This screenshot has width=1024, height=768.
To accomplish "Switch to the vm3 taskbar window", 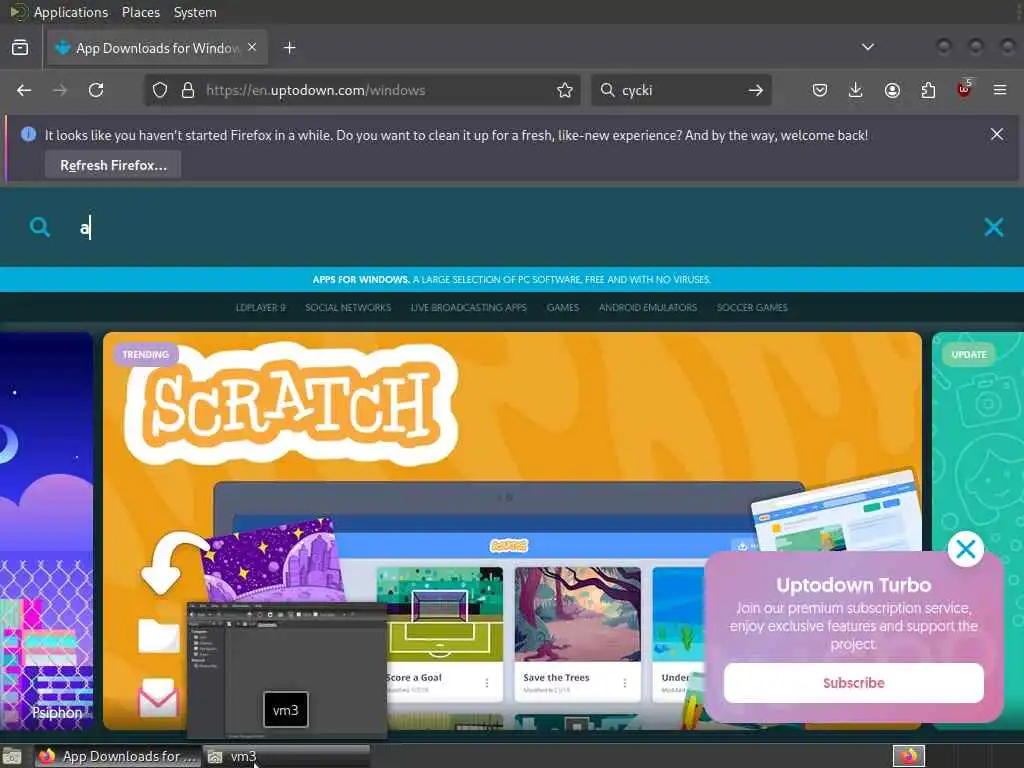I will [287, 756].
